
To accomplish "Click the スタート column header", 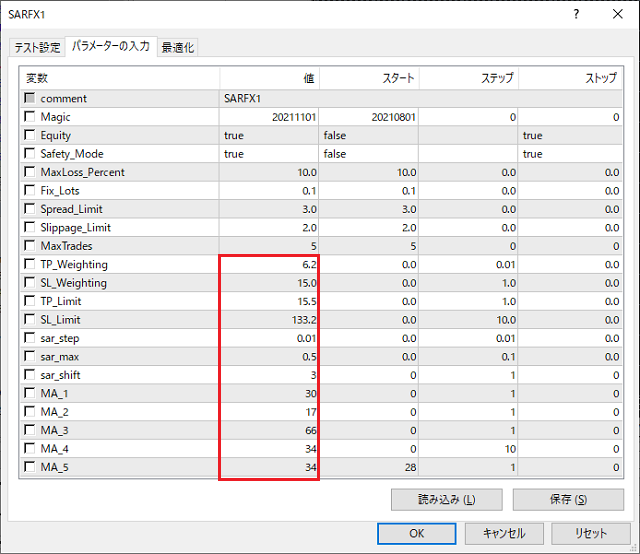I will pyautogui.click(x=369, y=78).
